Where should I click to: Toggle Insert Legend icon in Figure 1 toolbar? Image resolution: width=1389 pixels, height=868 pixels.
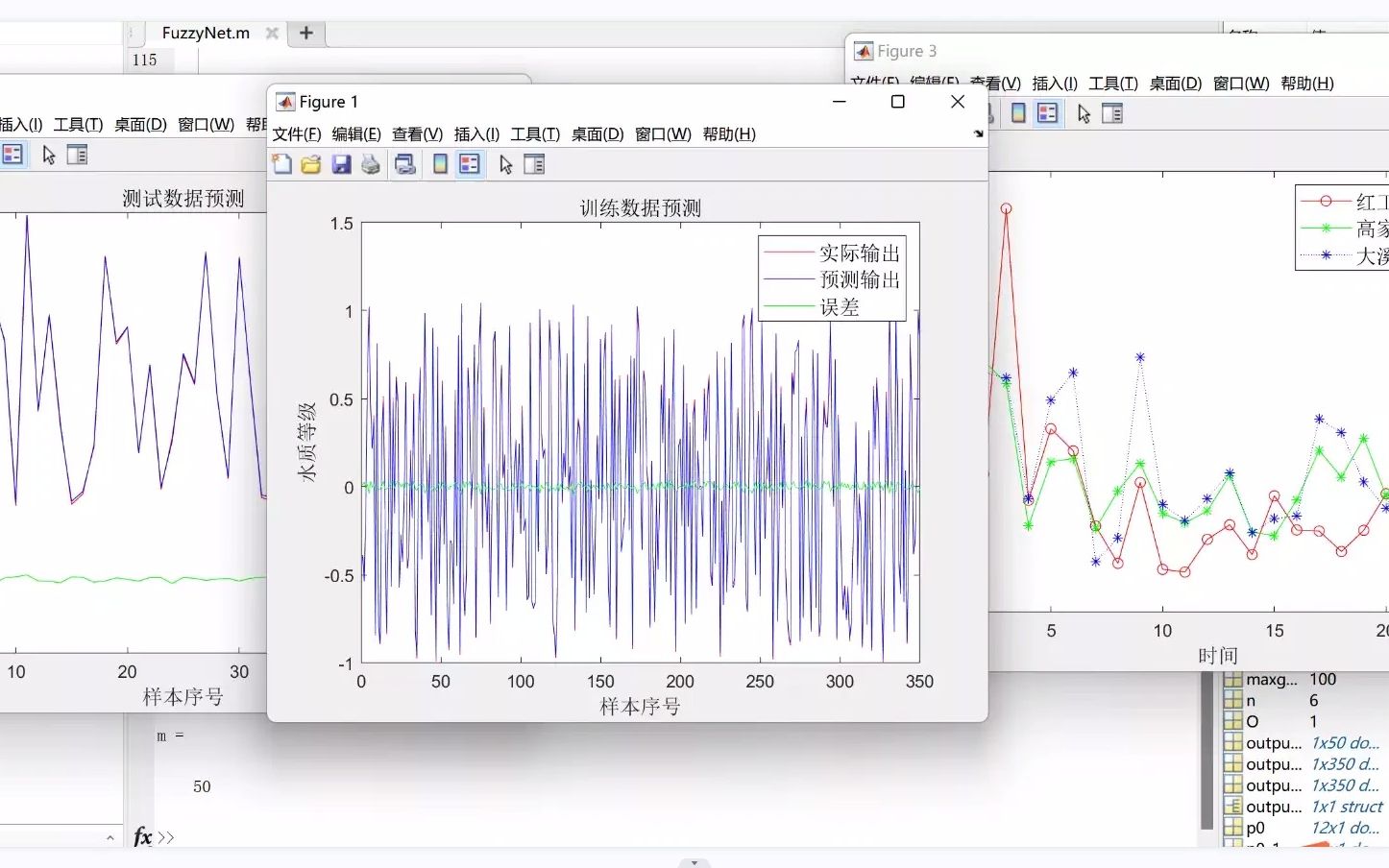(x=469, y=164)
